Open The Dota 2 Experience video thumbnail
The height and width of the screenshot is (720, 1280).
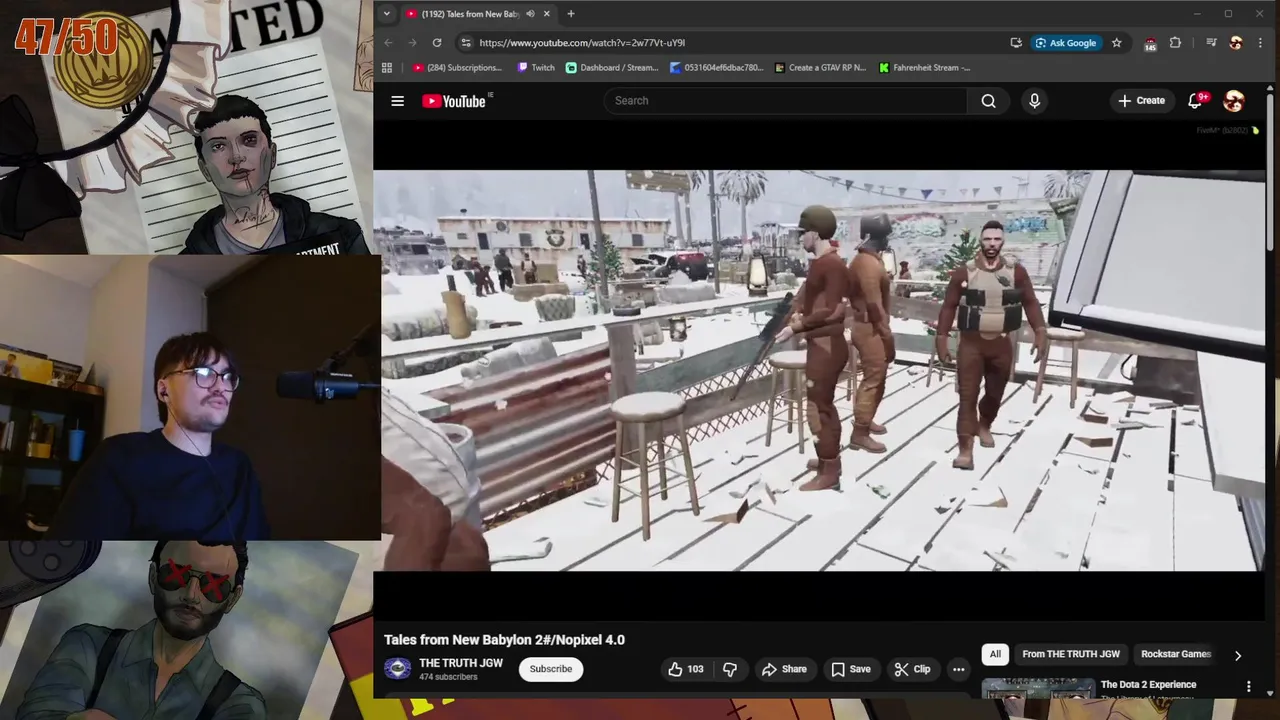(1037, 688)
